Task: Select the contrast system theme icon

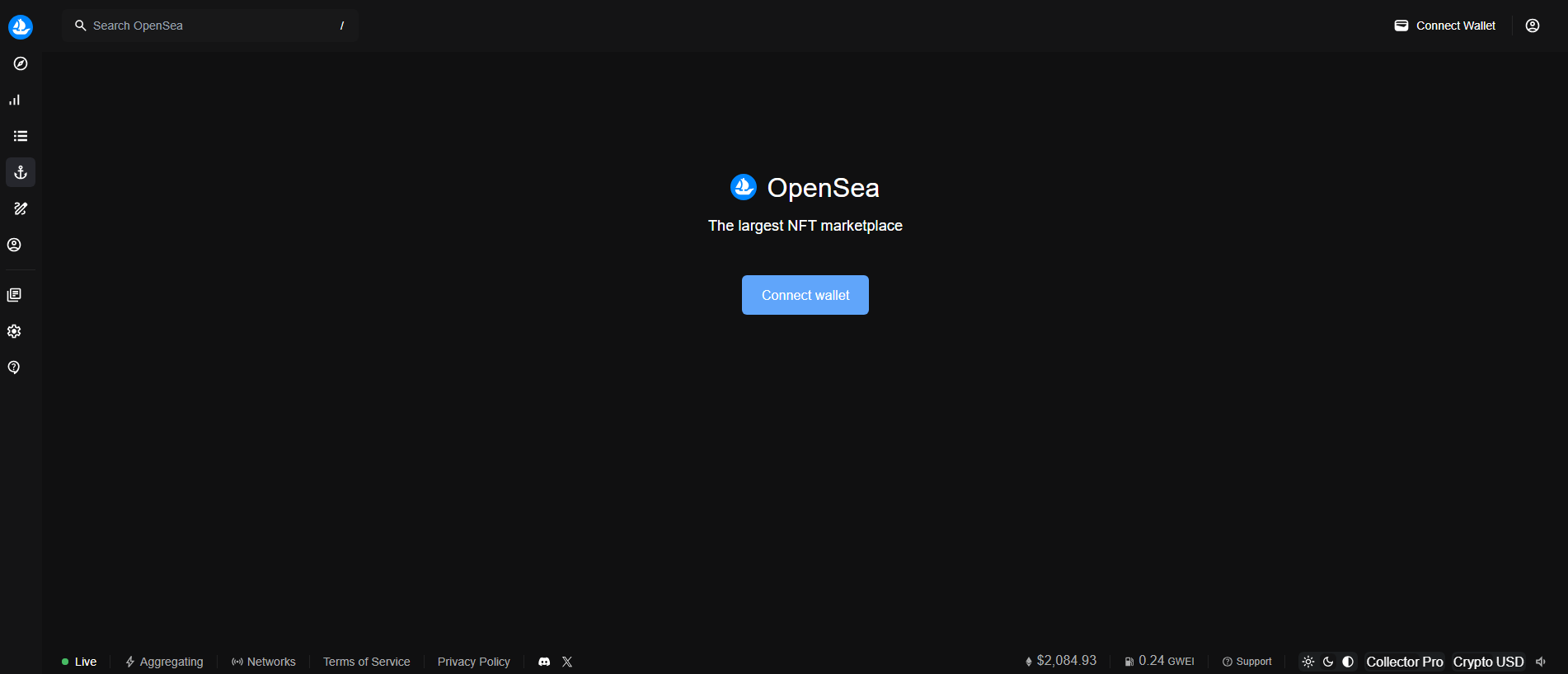Action: [1348, 662]
